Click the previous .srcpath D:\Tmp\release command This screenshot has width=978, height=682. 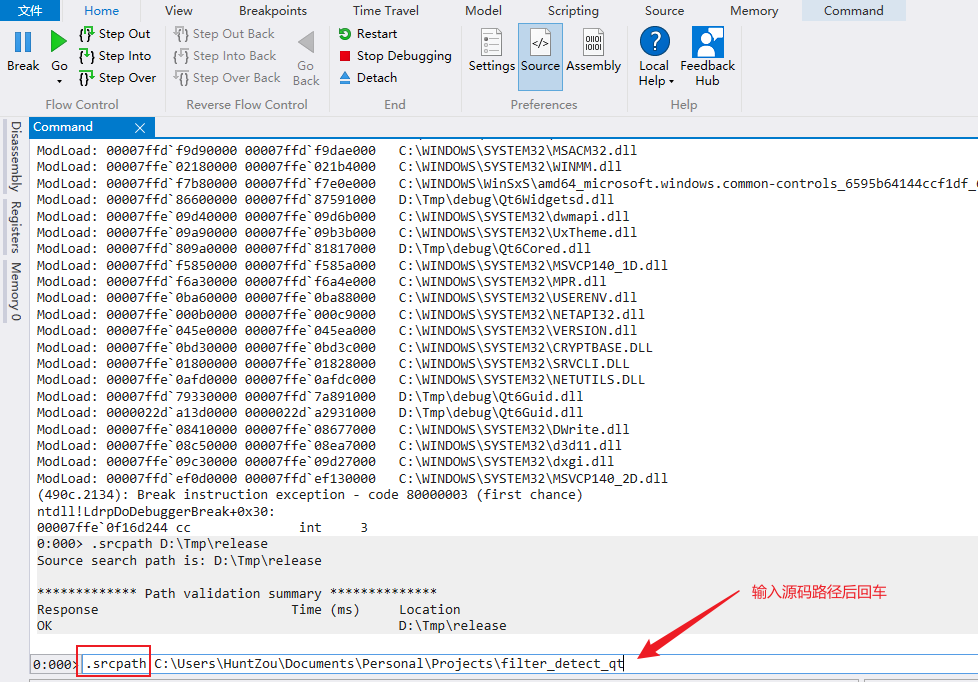tap(152, 543)
